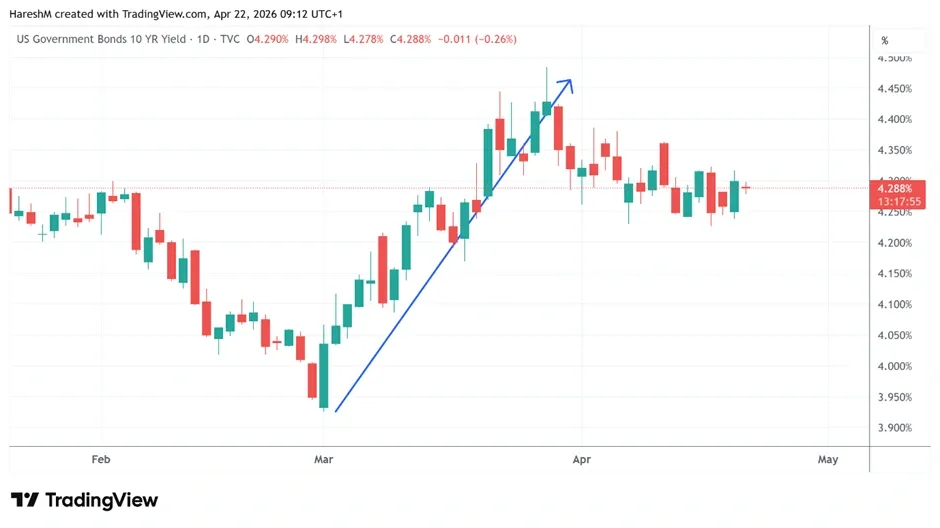The height and width of the screenshot is (528, 940).
Task: Click the TradingView wordmark text
Action: (101, 500)
